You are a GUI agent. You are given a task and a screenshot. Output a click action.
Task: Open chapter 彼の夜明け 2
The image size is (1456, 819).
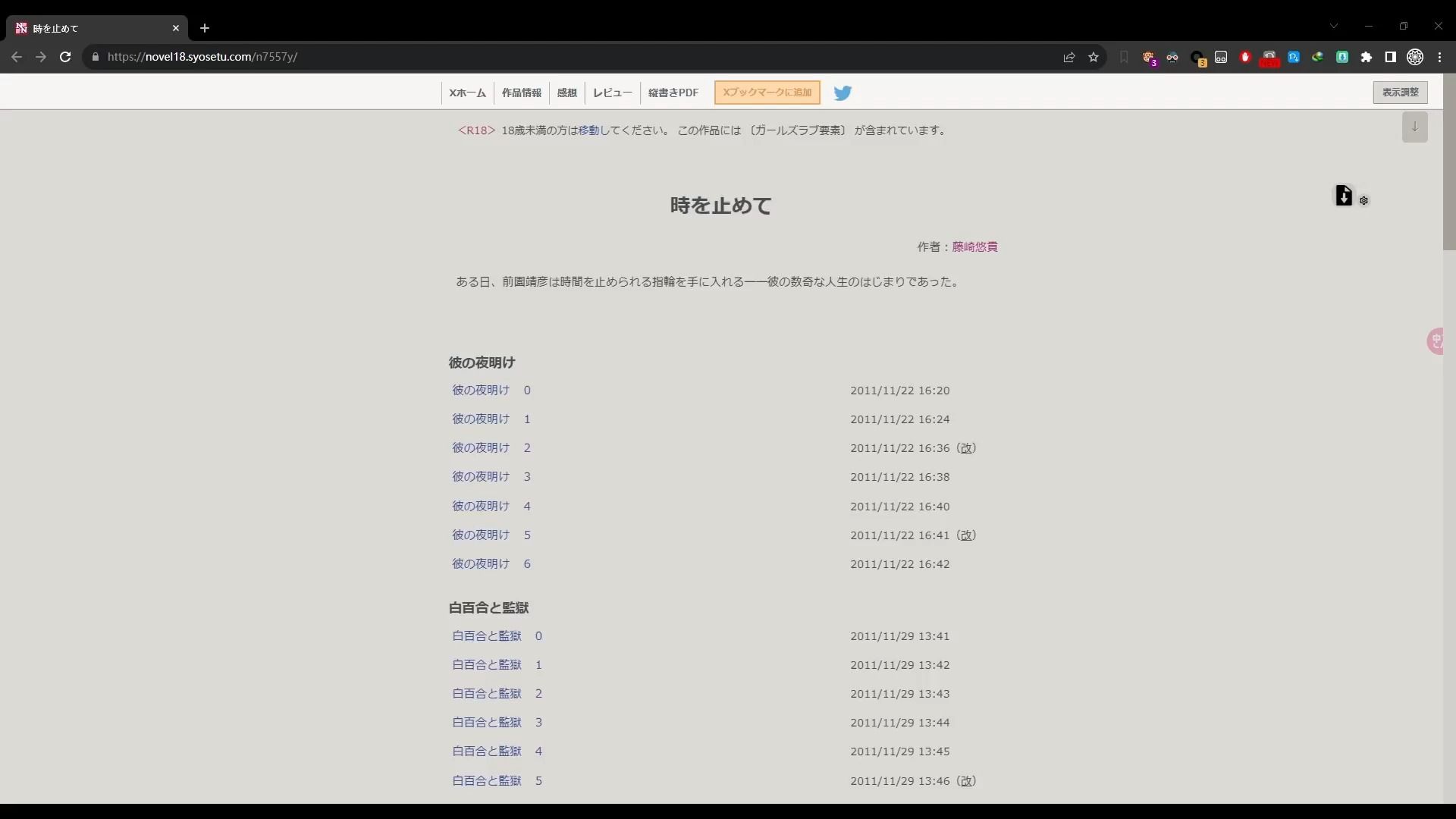point(491,448)
